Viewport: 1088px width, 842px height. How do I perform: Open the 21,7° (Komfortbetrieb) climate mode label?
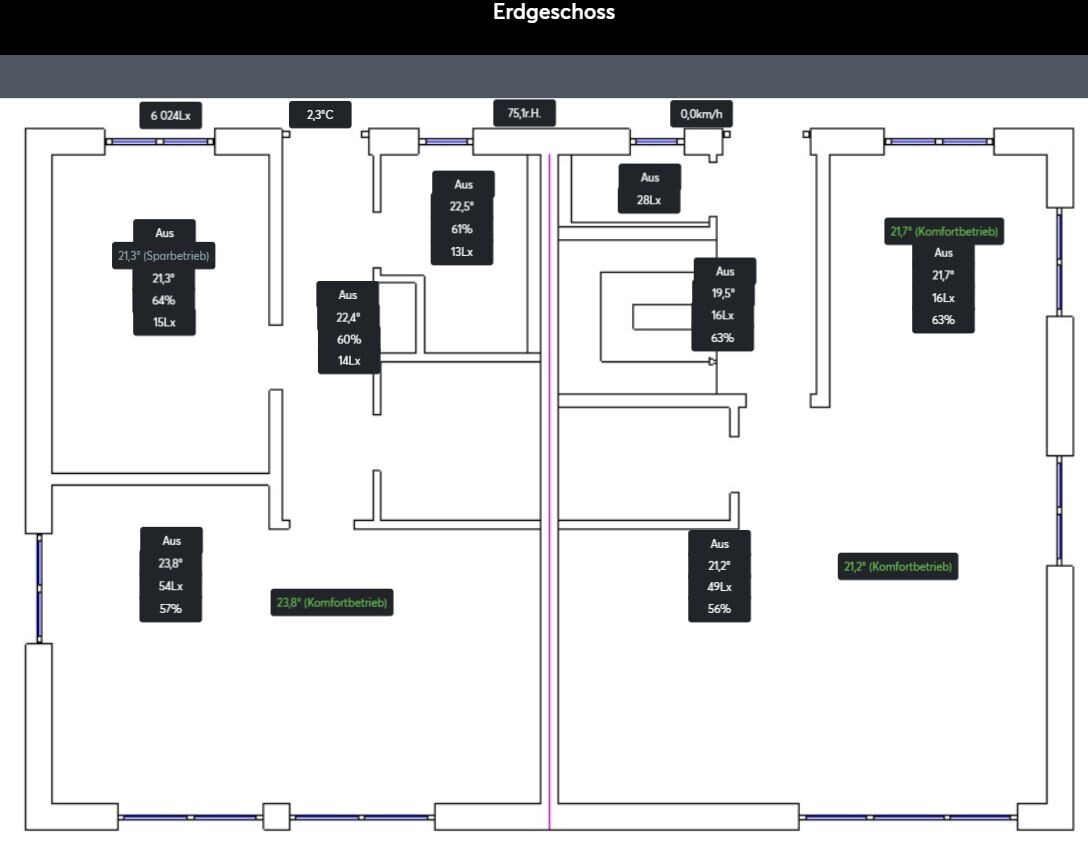(944, 232)
